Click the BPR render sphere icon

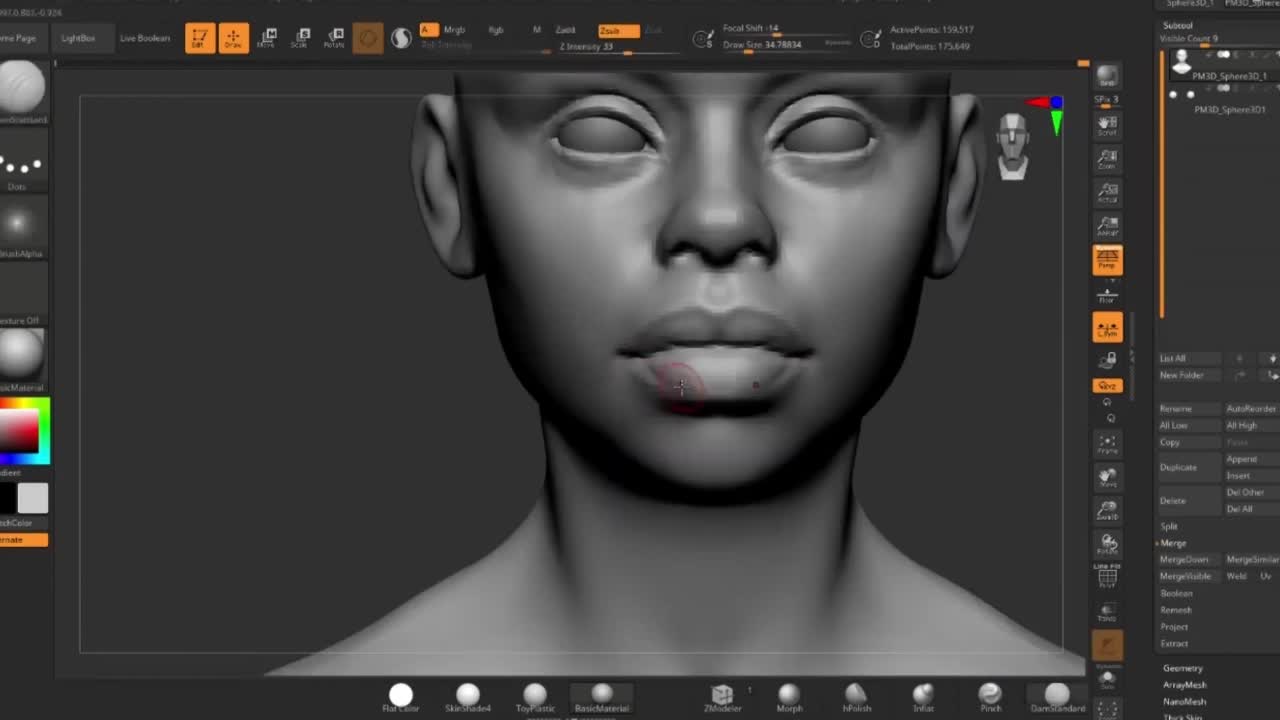[x=1107, y=76]
